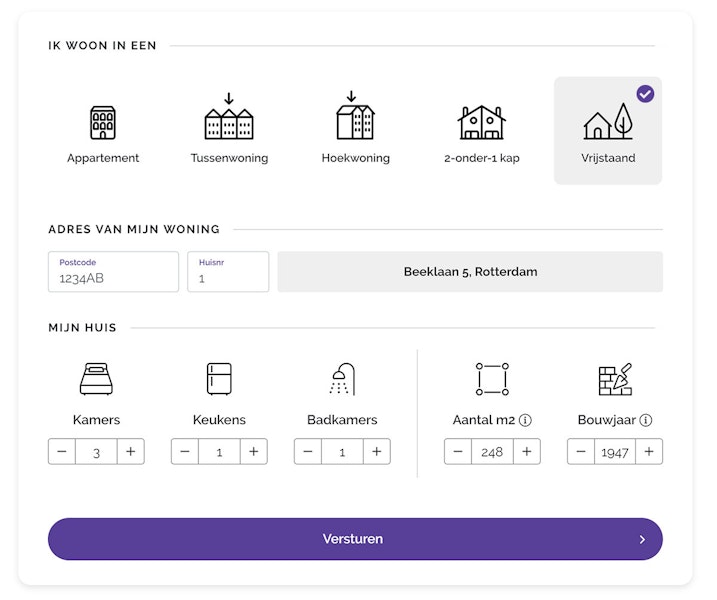Screen dimensions: 717x600
Task: Uncheck the purple checkmark on Vrijstaand
Action: [x=645, y=94]
